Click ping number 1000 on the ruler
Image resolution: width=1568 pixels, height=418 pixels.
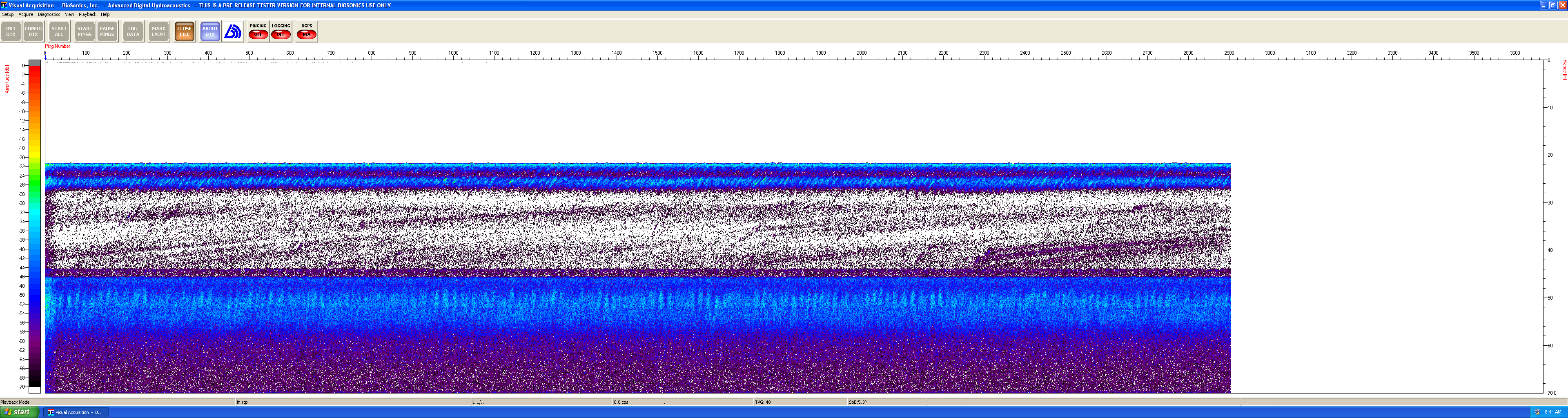[454, 53]
